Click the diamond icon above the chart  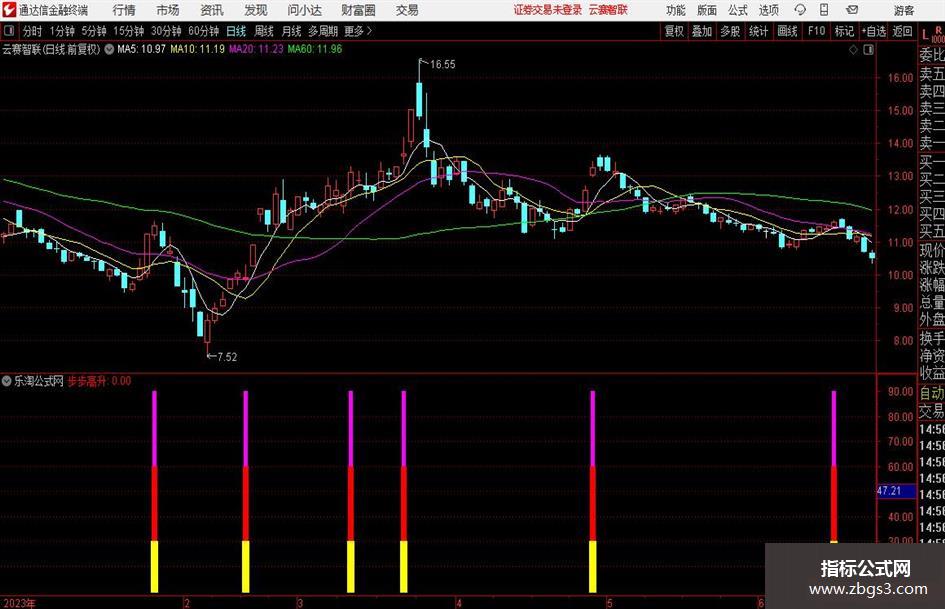click(853, 49)
